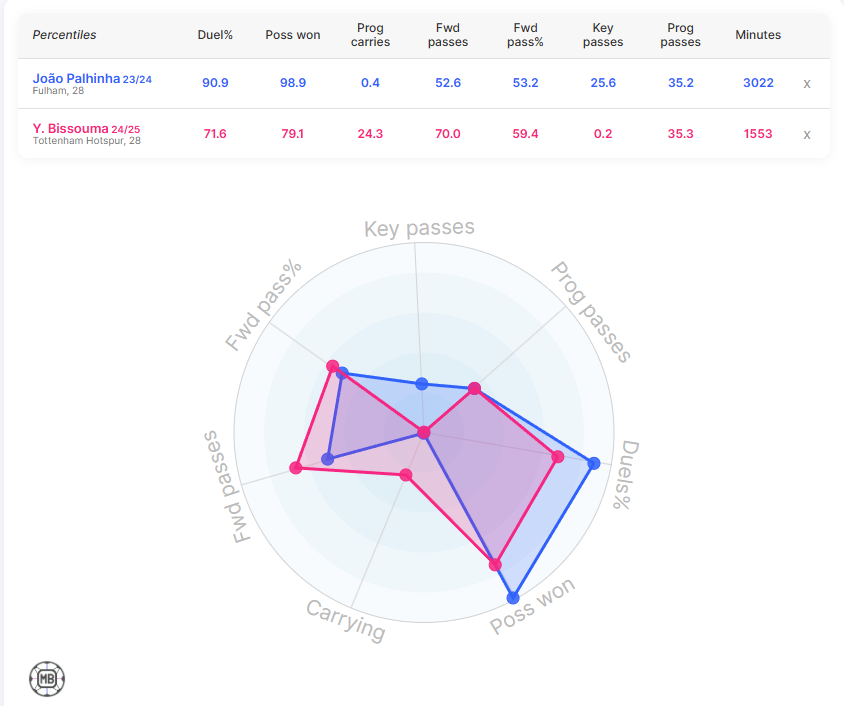The height and width of the screenshot is (706, 844).
Task: Sort by Duel% column header
Action: pyautogui.click(x=215, y=35)
